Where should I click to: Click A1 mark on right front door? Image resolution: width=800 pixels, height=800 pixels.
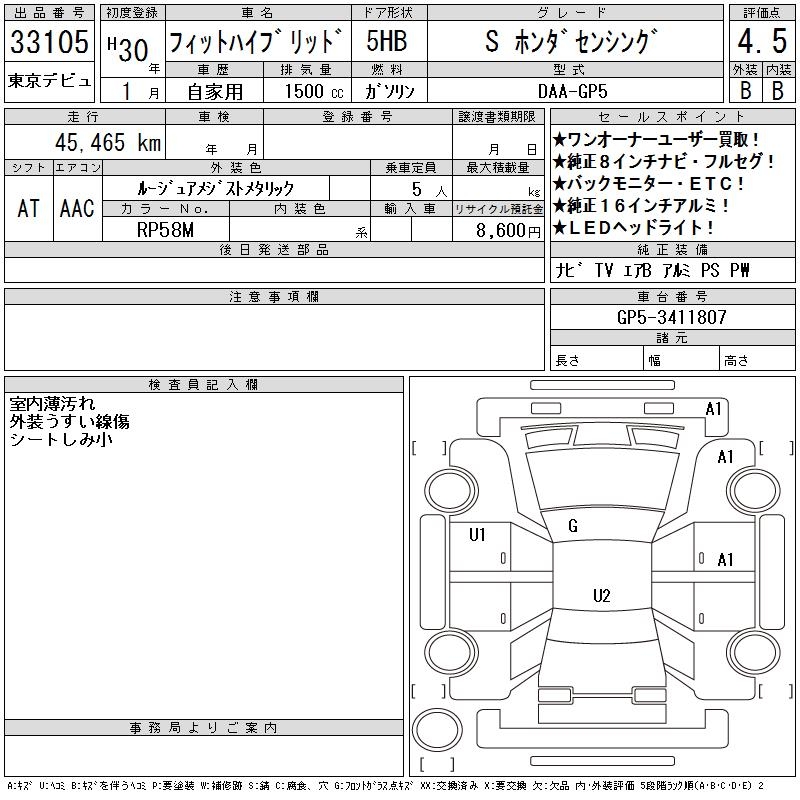coord(725,560)
